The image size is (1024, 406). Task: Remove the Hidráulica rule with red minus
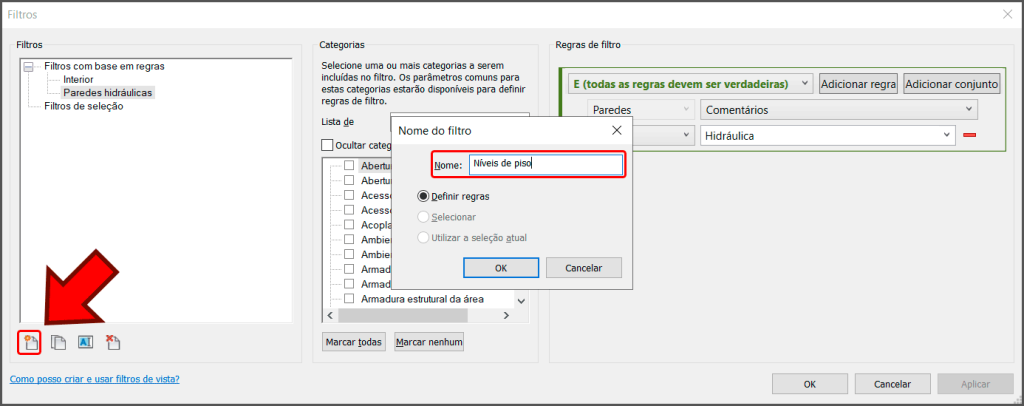(968, 135)
